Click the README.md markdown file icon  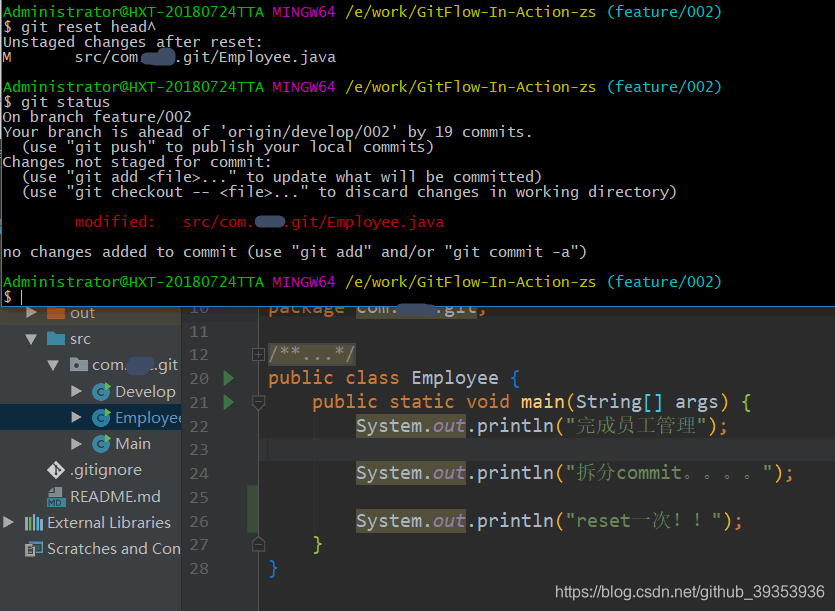[x=55, y=496]
